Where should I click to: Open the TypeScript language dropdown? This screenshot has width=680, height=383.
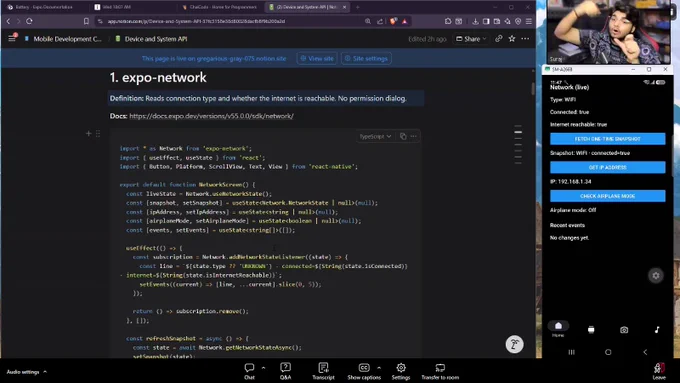coord(375,136)
